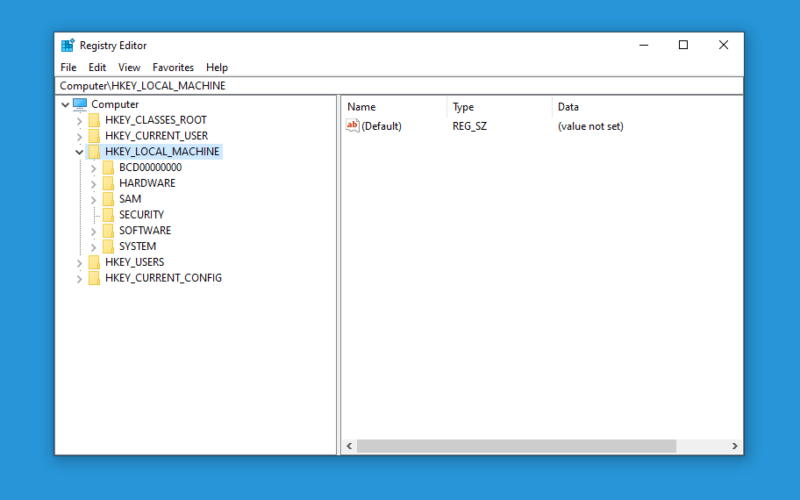Click the BCD00000000 folder icon

[108, 167]
